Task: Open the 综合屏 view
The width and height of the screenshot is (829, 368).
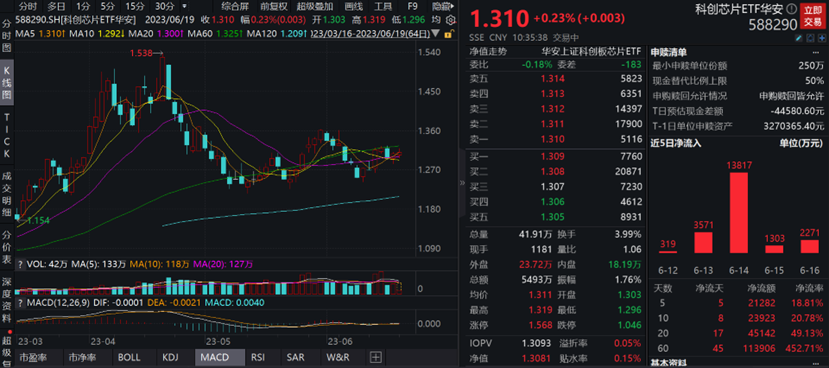Action: coord(236,6)
